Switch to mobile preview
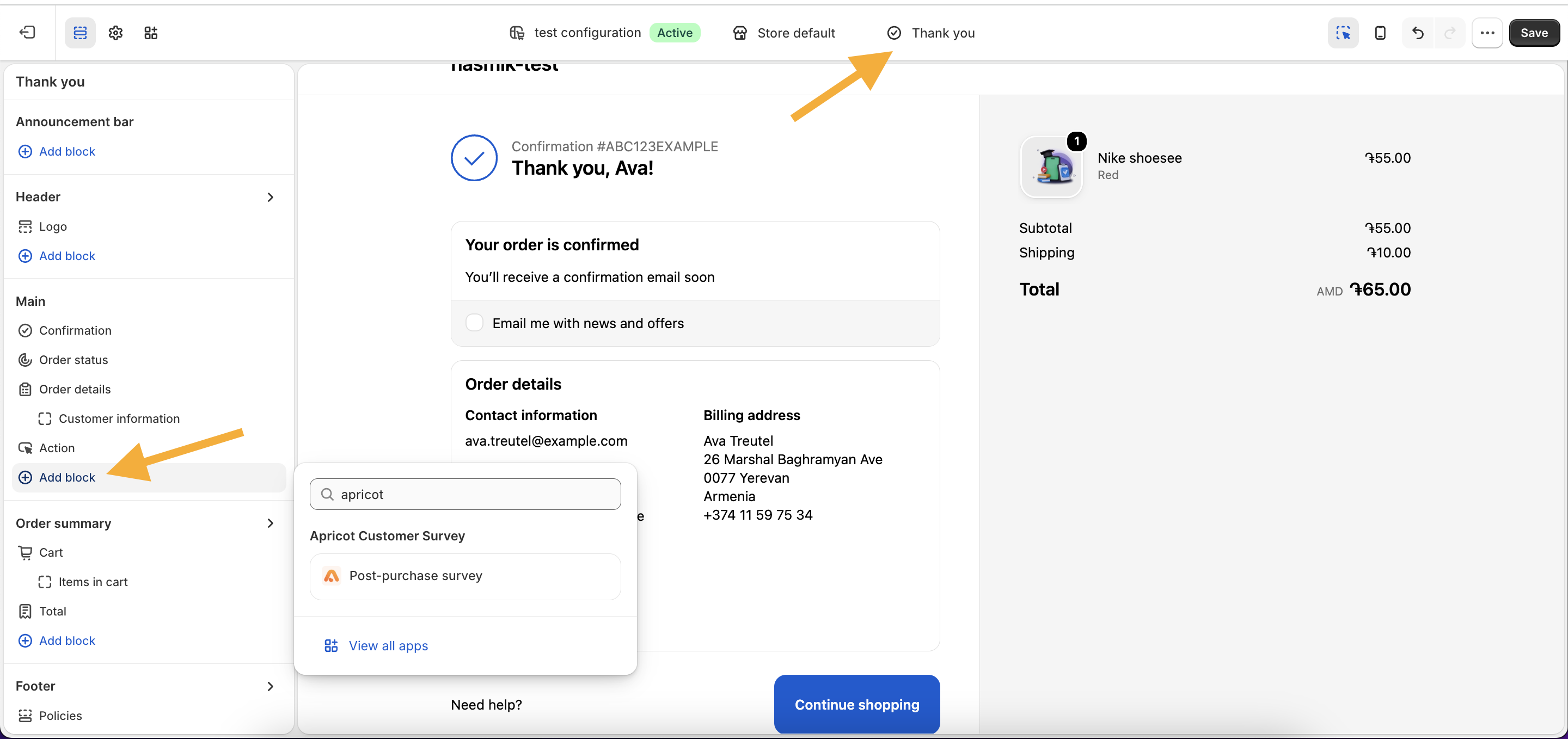Image resolution: width=1568 pixels, height=739 pixels. [x=1381, y=33]
